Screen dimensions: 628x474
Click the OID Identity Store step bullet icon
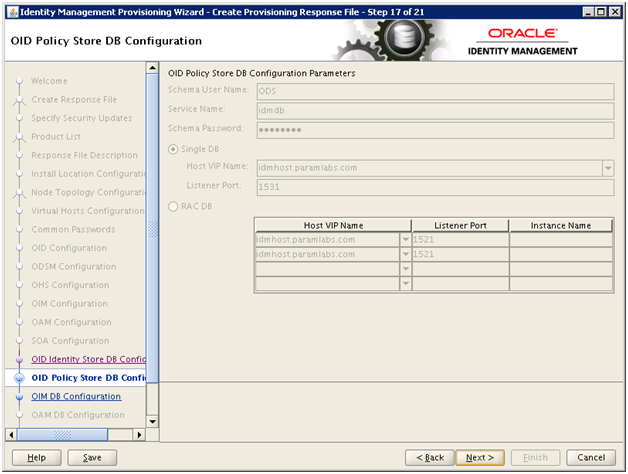point(19,359)
